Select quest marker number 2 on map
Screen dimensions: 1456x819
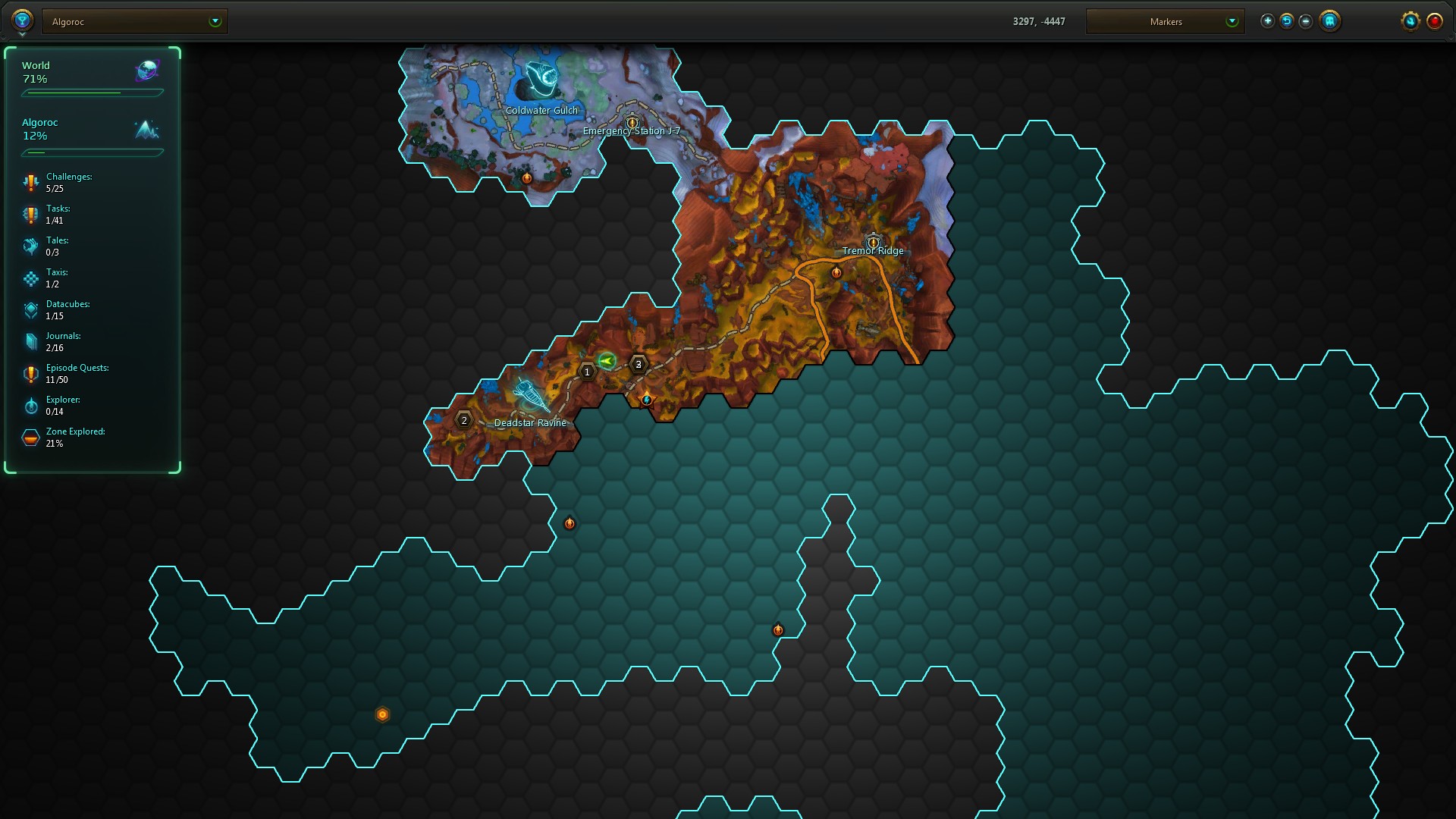coord(464,420)
